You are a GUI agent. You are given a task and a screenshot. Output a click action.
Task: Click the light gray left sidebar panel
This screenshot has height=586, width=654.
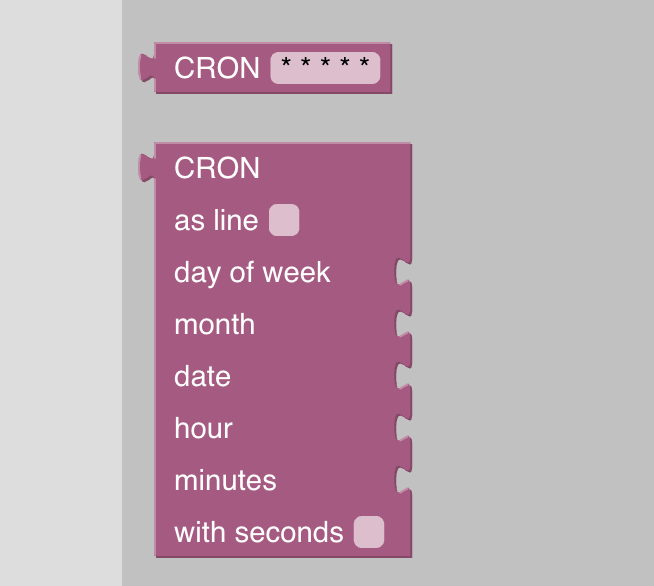(60, 300)
